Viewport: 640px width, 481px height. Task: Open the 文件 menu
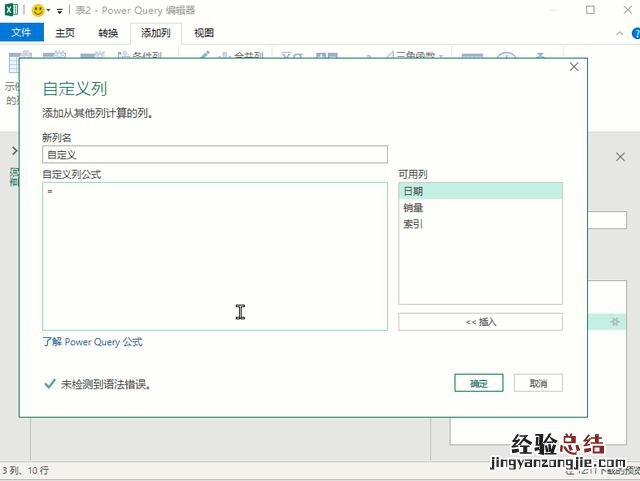pos(20,33)
